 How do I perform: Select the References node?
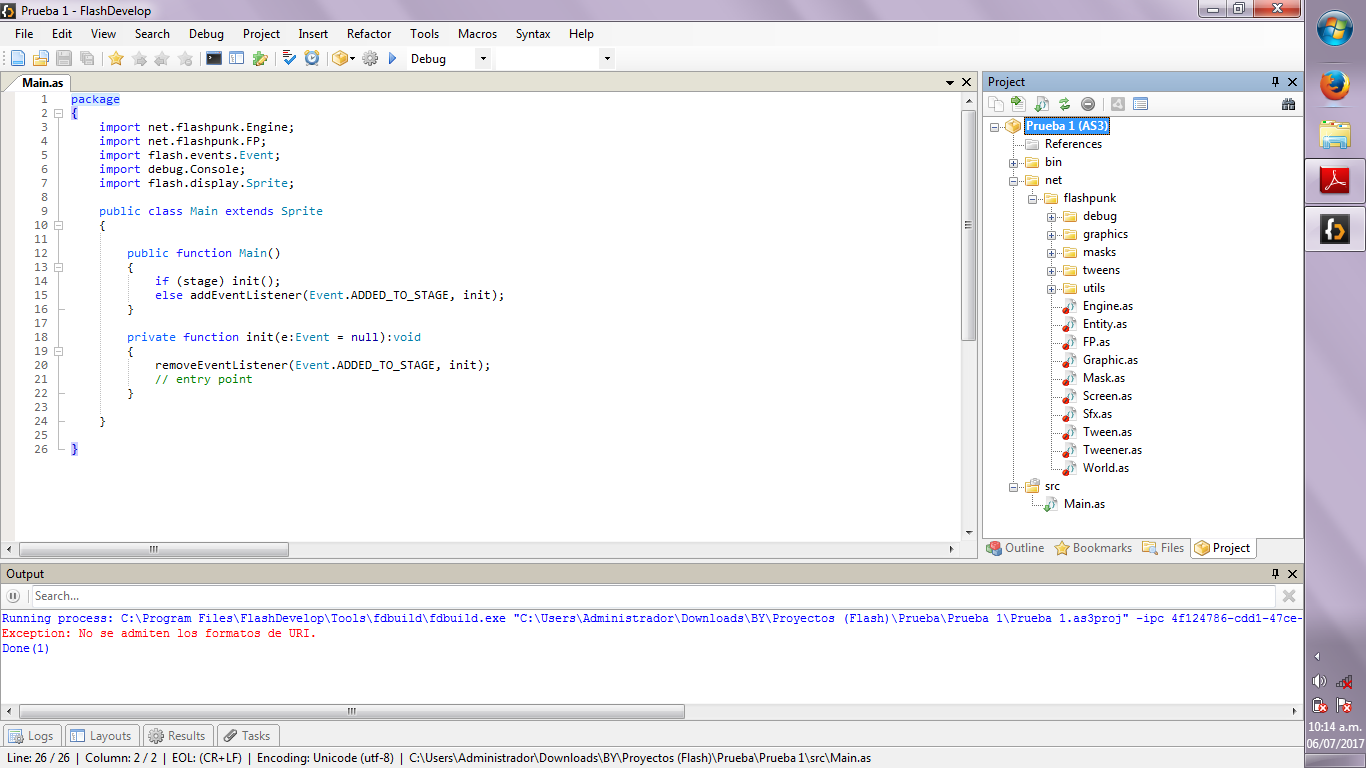[x=1073, y=144]
